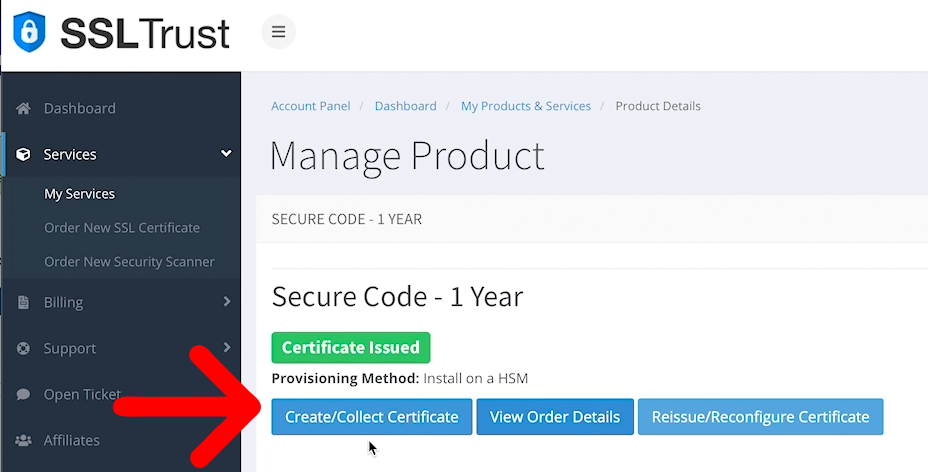
Task: Collapse the Services menu chevron
Action: tap(226, 154)
